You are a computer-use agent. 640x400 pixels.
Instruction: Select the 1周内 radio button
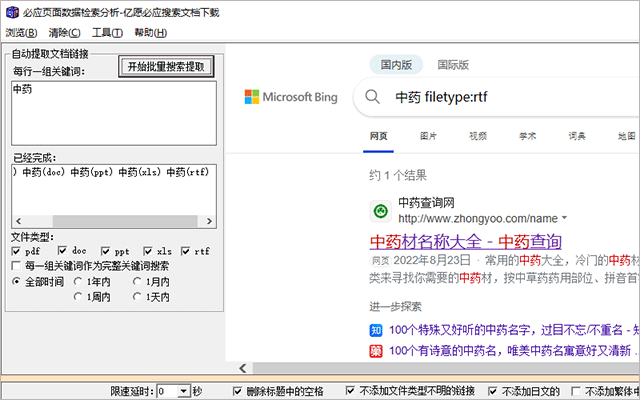pos(78,297)
